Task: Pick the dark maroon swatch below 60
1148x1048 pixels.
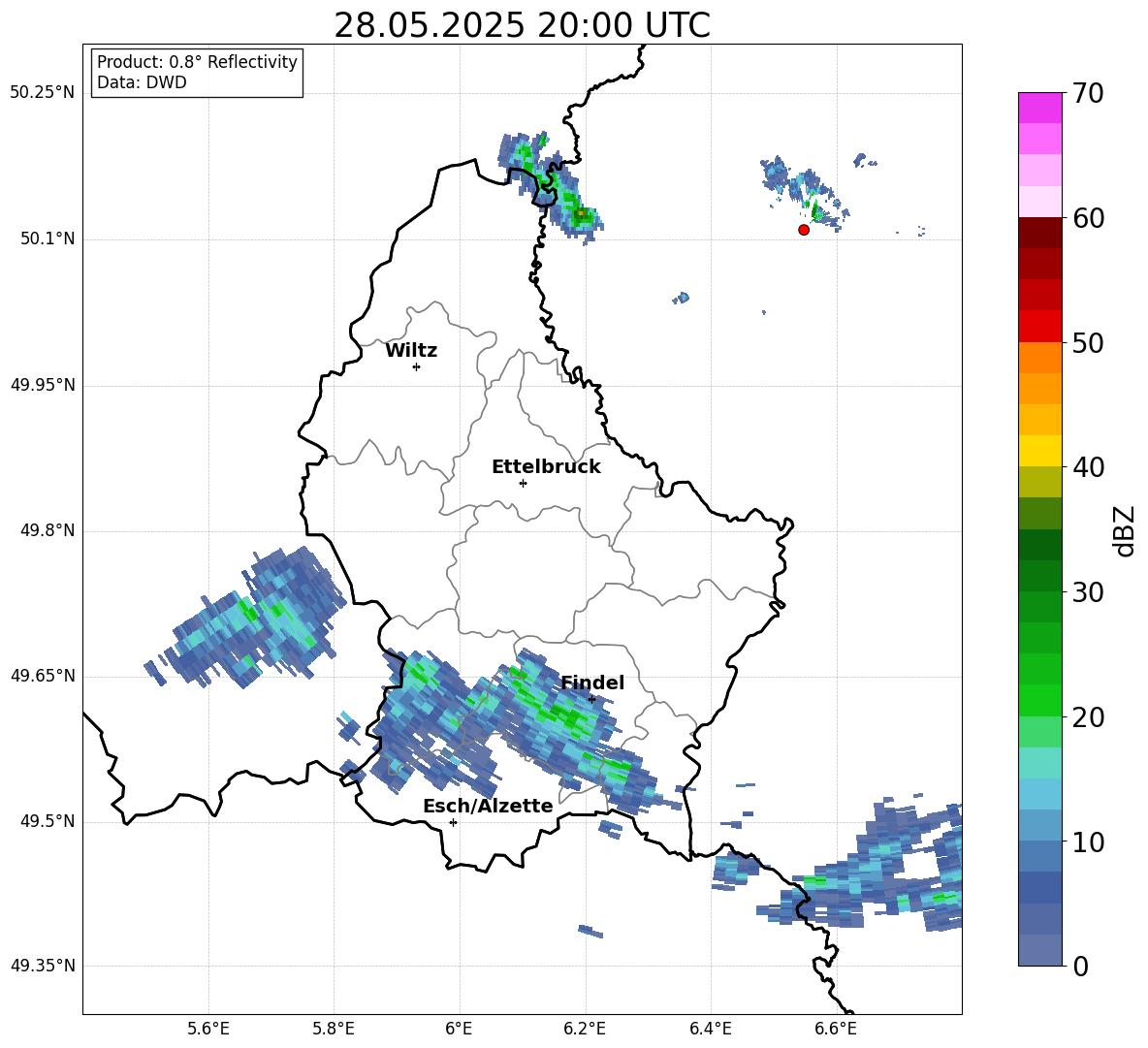Action: coord(1039,234)
